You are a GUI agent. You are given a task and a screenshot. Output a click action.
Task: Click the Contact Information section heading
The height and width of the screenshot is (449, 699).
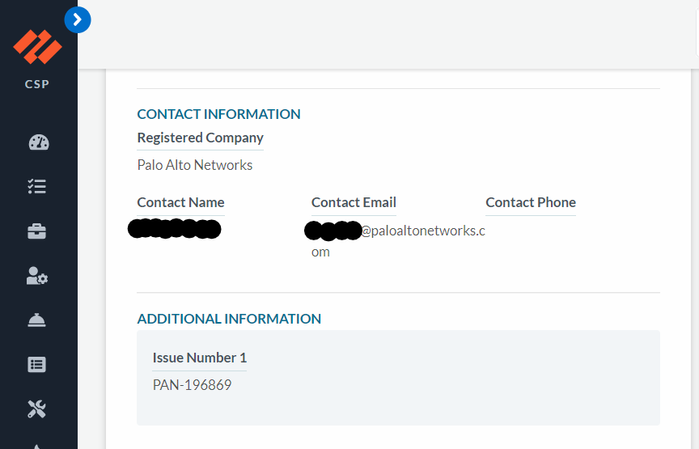pos(218,114)
